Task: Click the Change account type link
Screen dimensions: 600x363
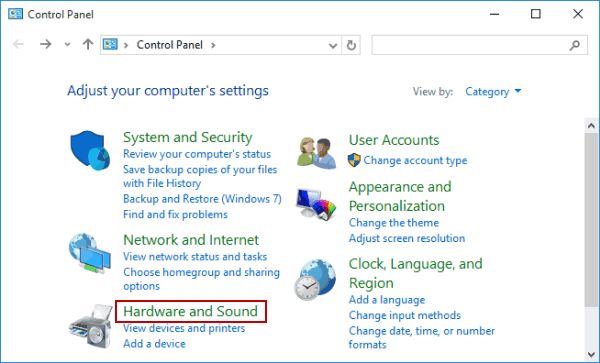Action: (415, 160)
